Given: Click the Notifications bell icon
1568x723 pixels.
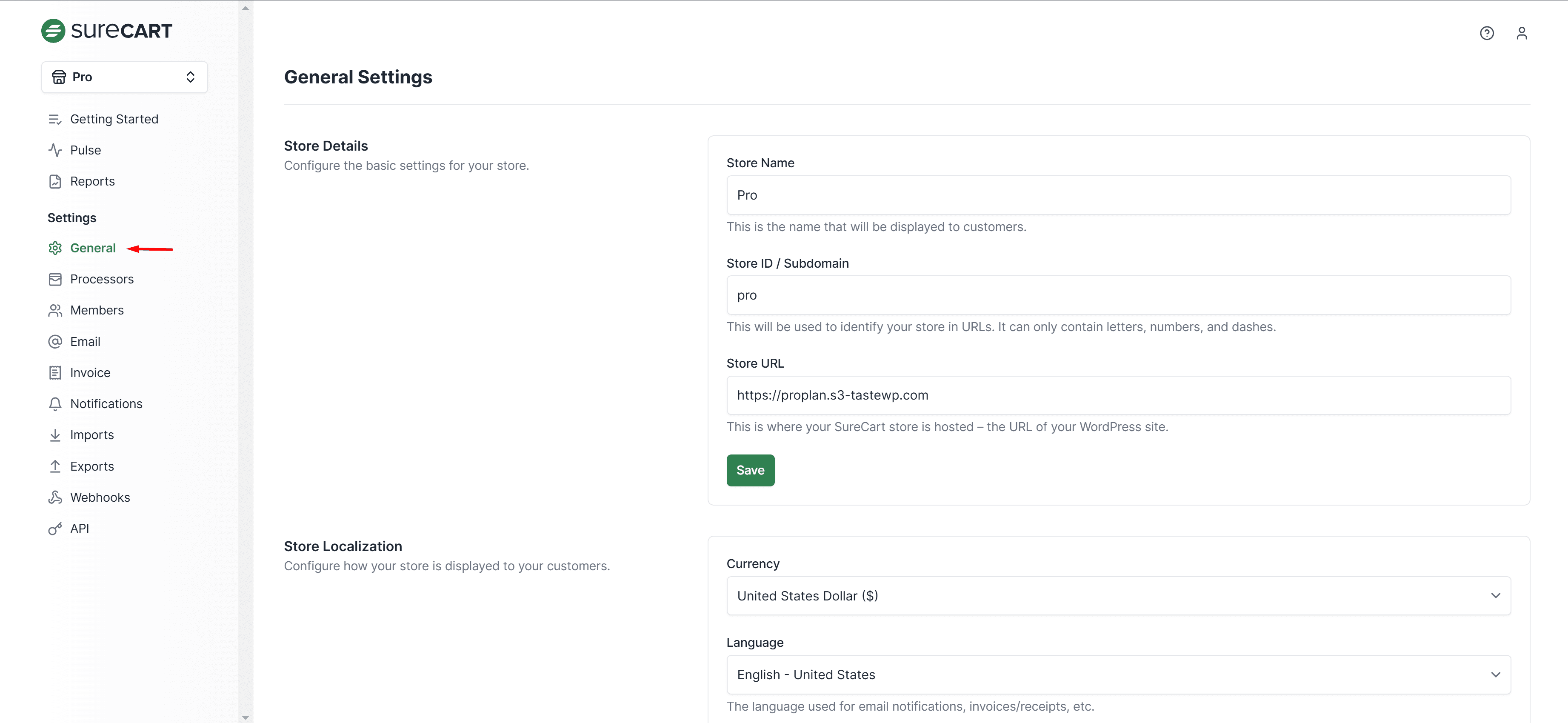Looking at the screenshot, I should [x=55, y=404].
